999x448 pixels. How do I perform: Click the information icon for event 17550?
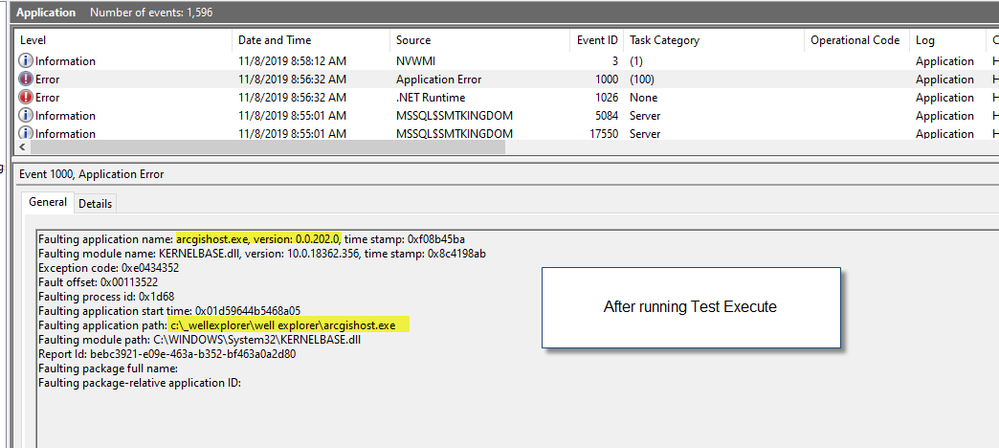tap(26, 133)
